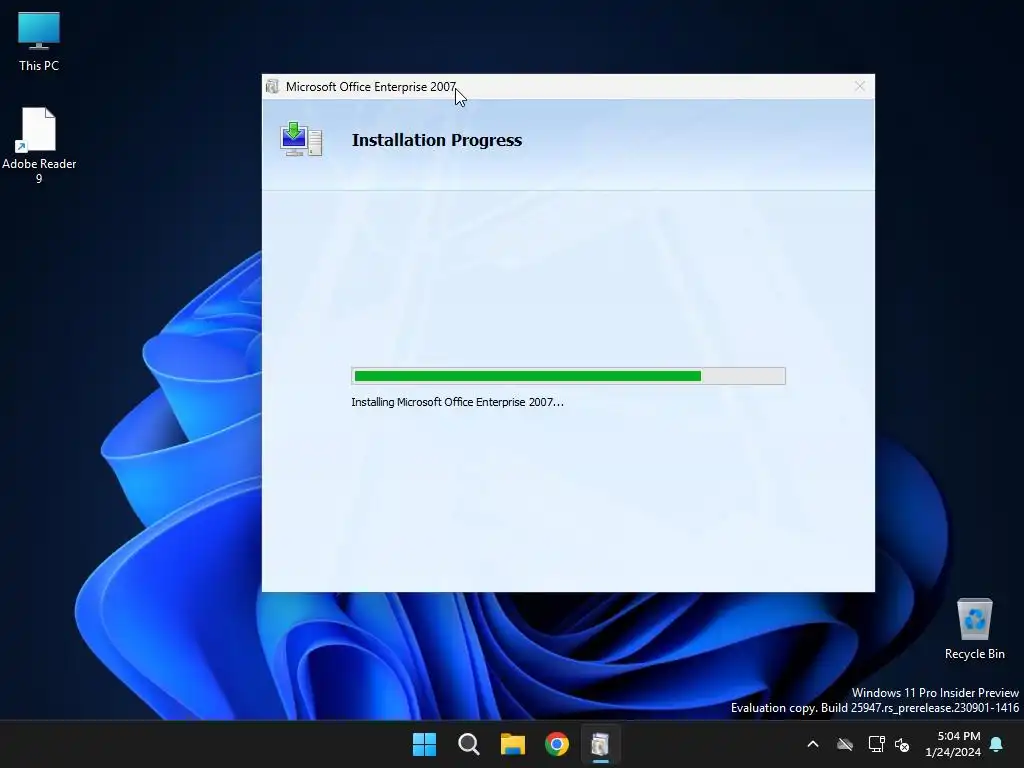Activate the Office installer taskbar icon
The image size is (1024, 768).
click(x=601, y=744)
